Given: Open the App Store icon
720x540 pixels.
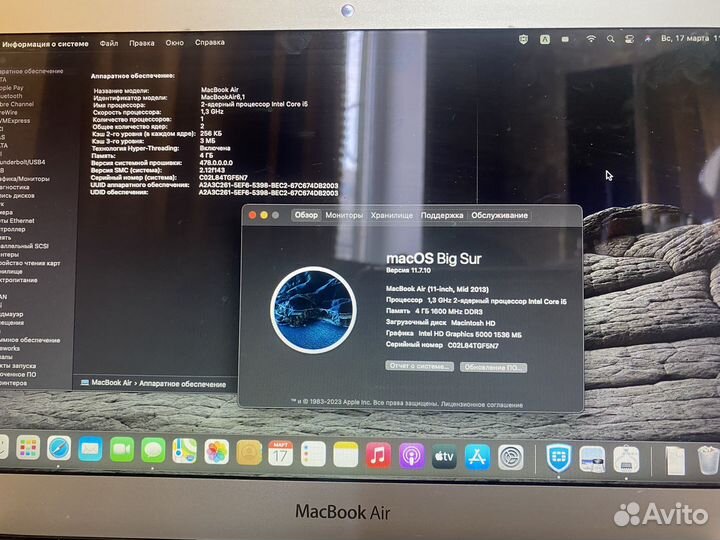Looking at the screenshot, I should pos(477,457).
